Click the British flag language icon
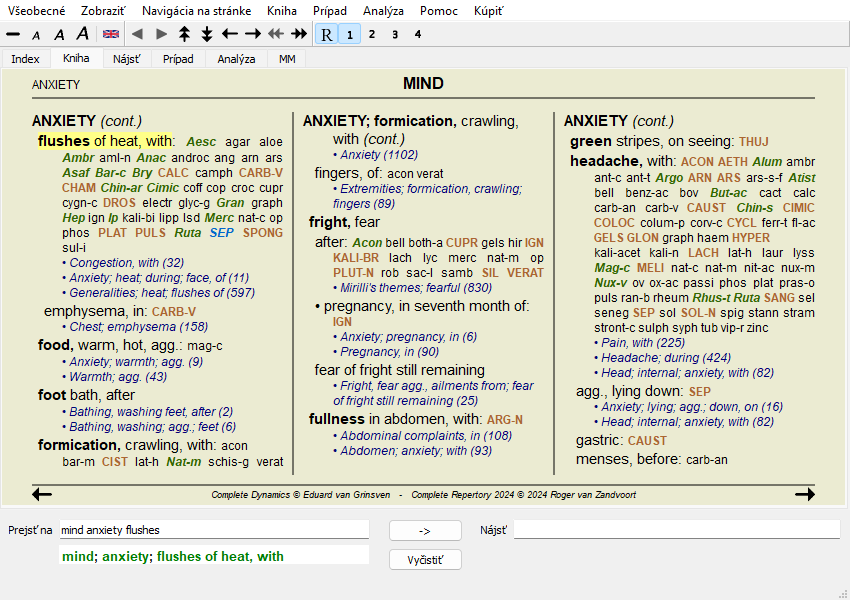 coord(111,34)
